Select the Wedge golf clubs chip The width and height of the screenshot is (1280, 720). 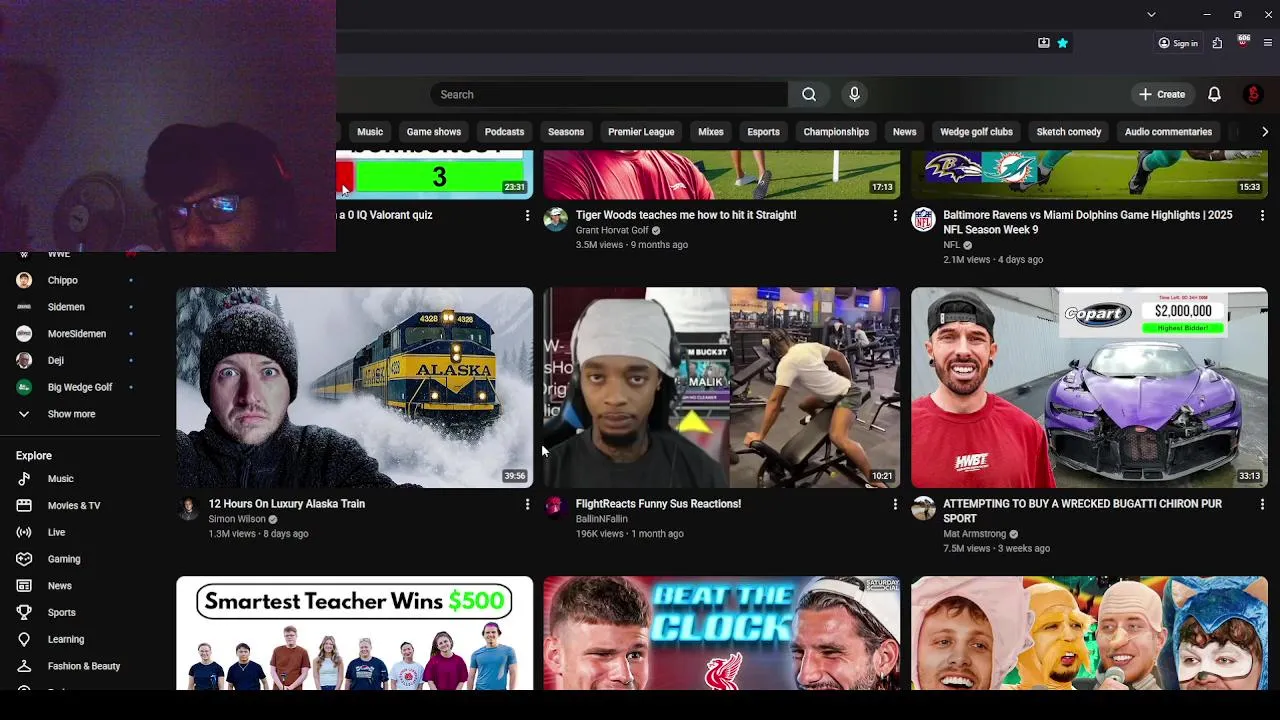click(x=976, y=132)
